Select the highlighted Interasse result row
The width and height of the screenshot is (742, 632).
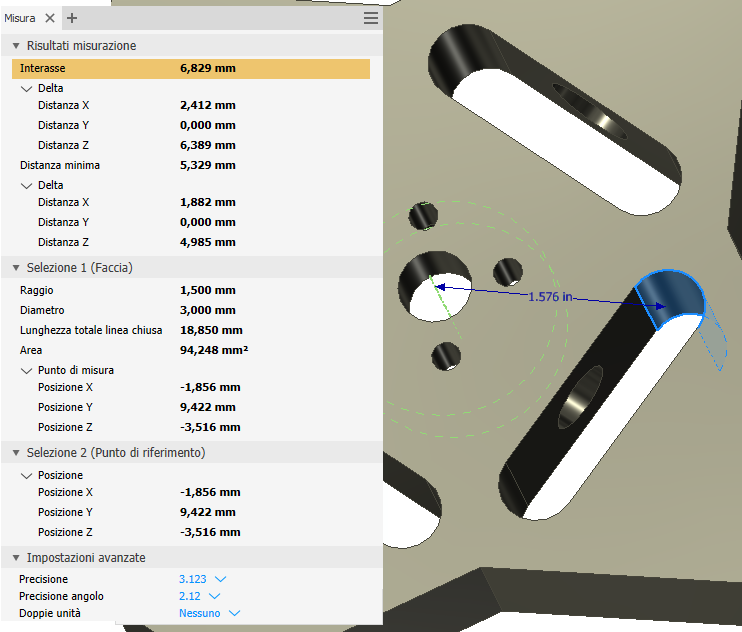tap(191, 69)
